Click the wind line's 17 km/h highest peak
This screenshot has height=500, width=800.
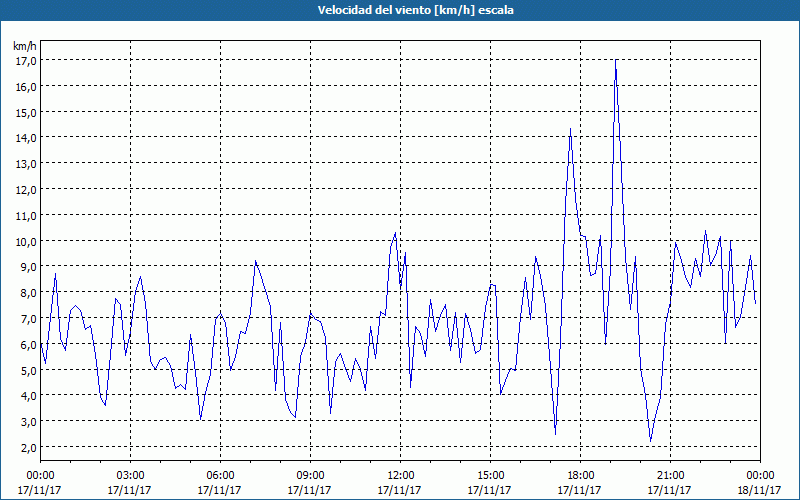(616, 60)
